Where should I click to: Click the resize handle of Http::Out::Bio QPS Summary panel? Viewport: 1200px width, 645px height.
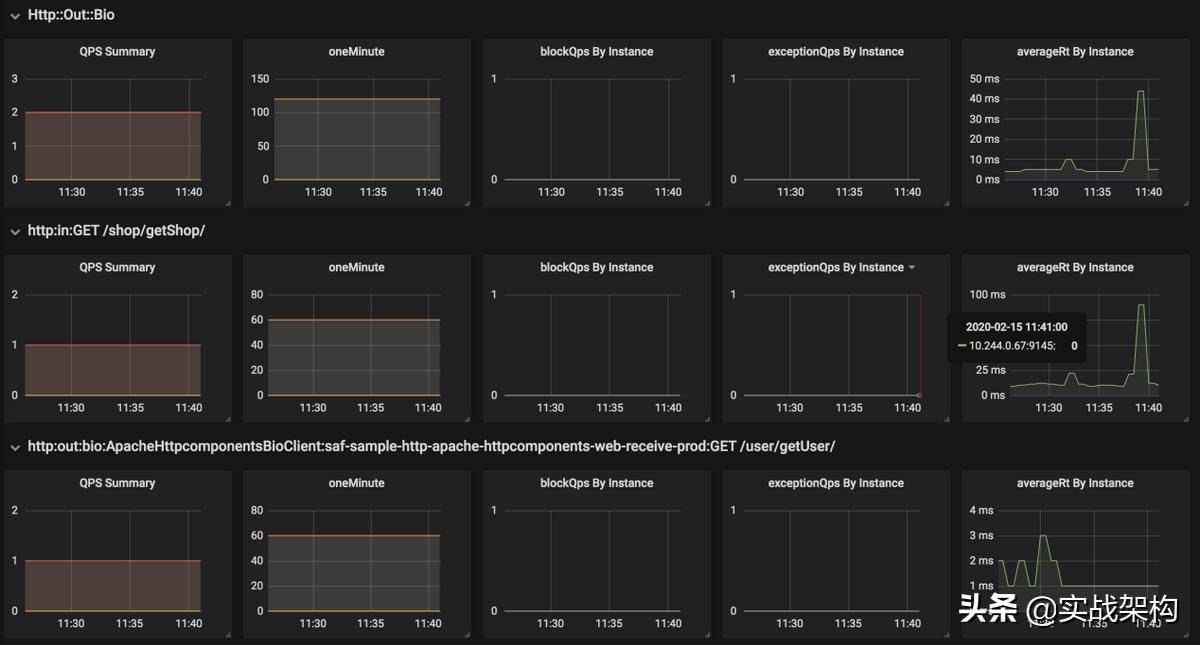click(x=228, y=204)
